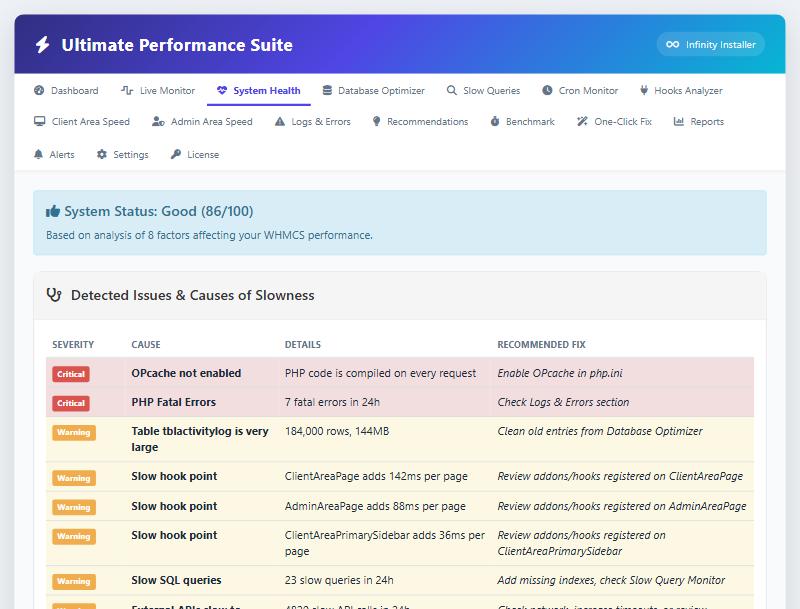Click 'ClientAreaPage adds 142ms per page' detail
Image resolution: width=800 pixels, height=609 pixels.
(x=376, y=476)
